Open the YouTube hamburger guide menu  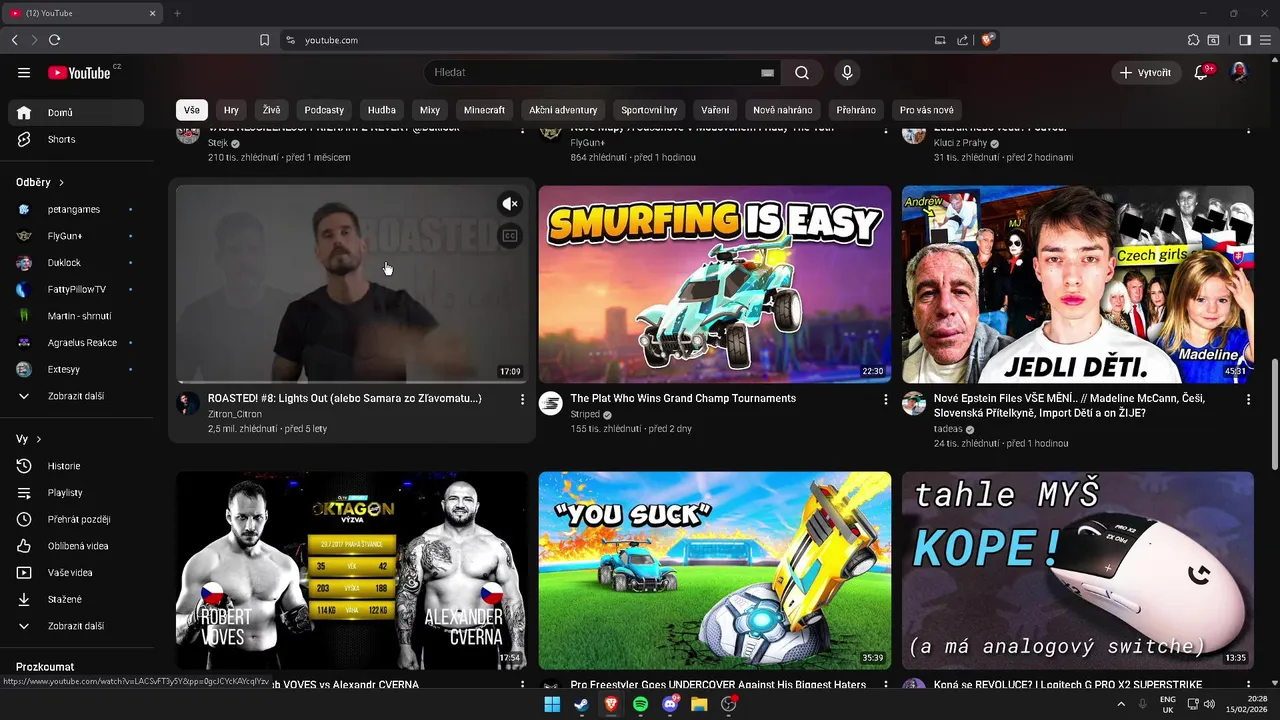[24, 72]
